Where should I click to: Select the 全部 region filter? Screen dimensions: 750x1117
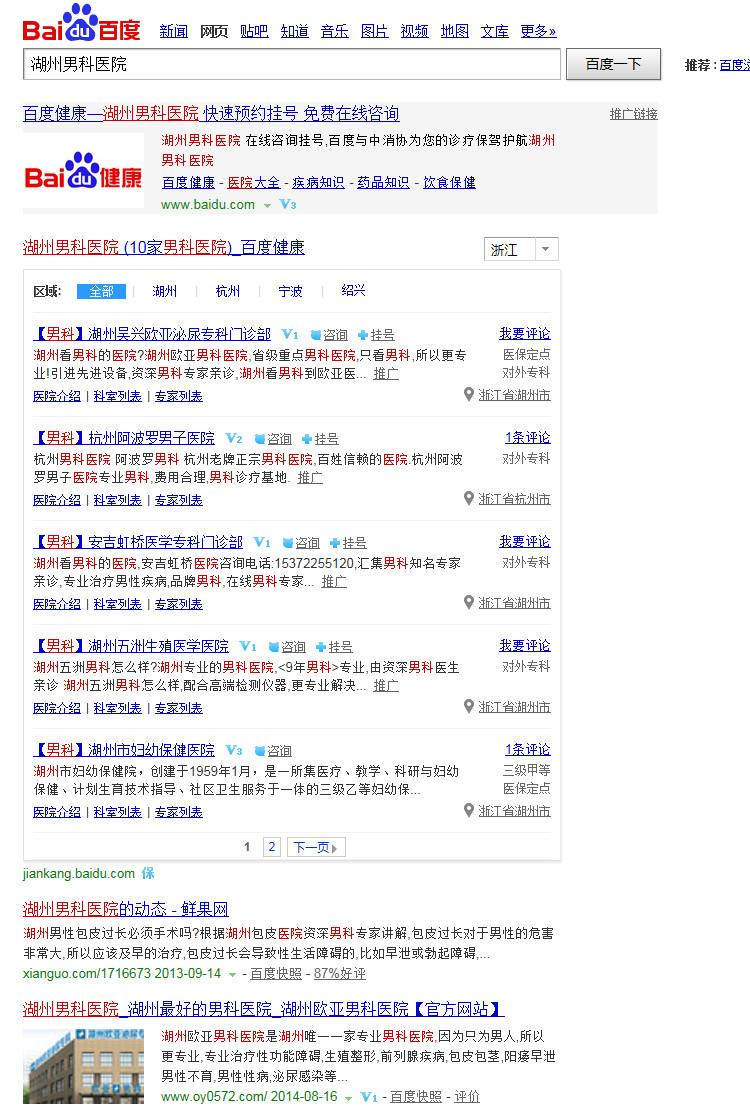[101, 291]
